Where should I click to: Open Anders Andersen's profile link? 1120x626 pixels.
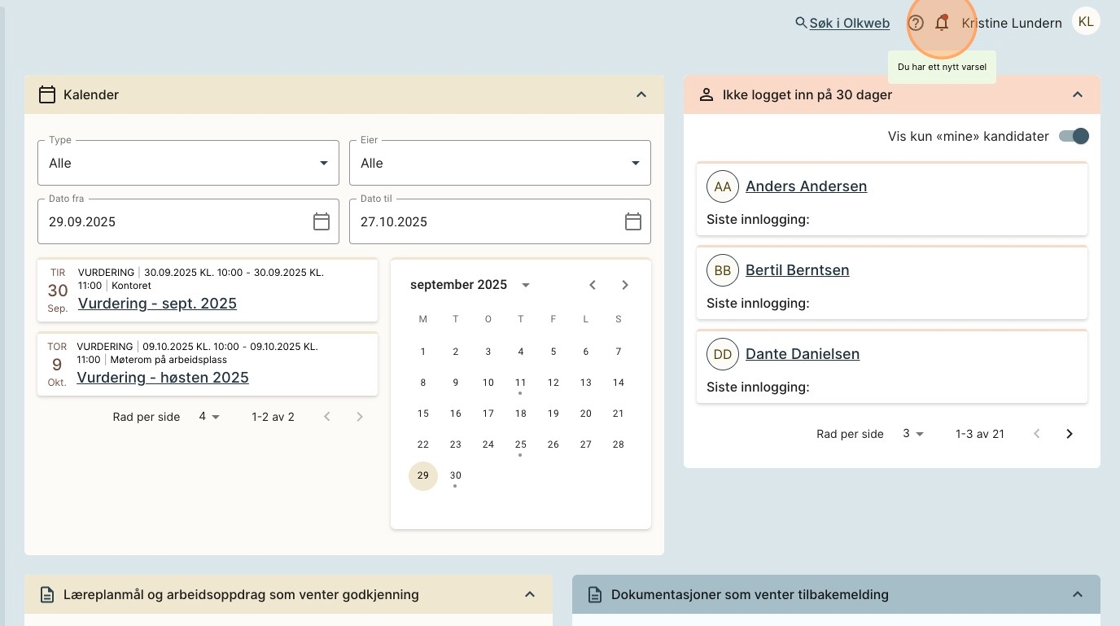806,186
